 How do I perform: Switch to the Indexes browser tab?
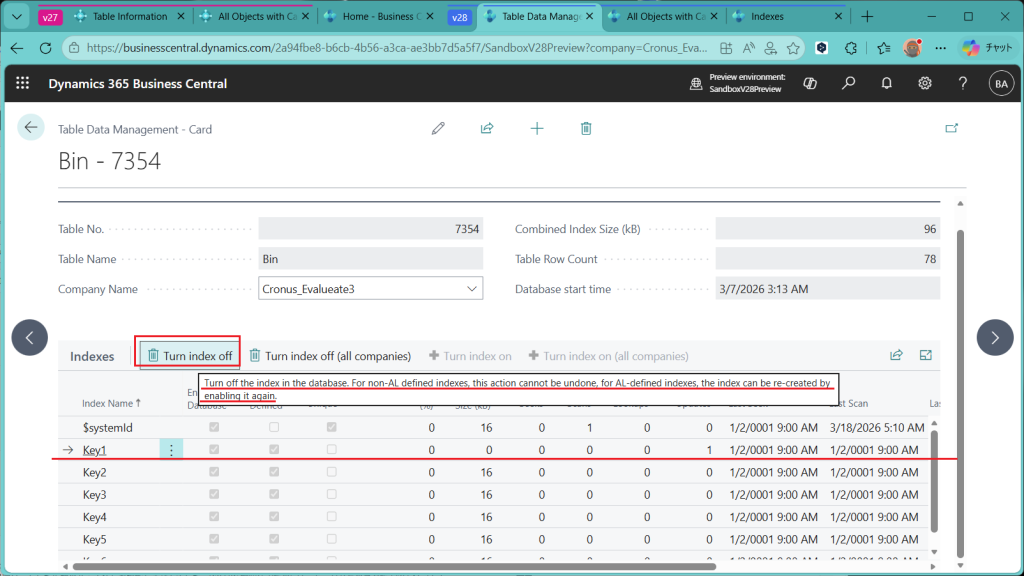pos(767,17)
